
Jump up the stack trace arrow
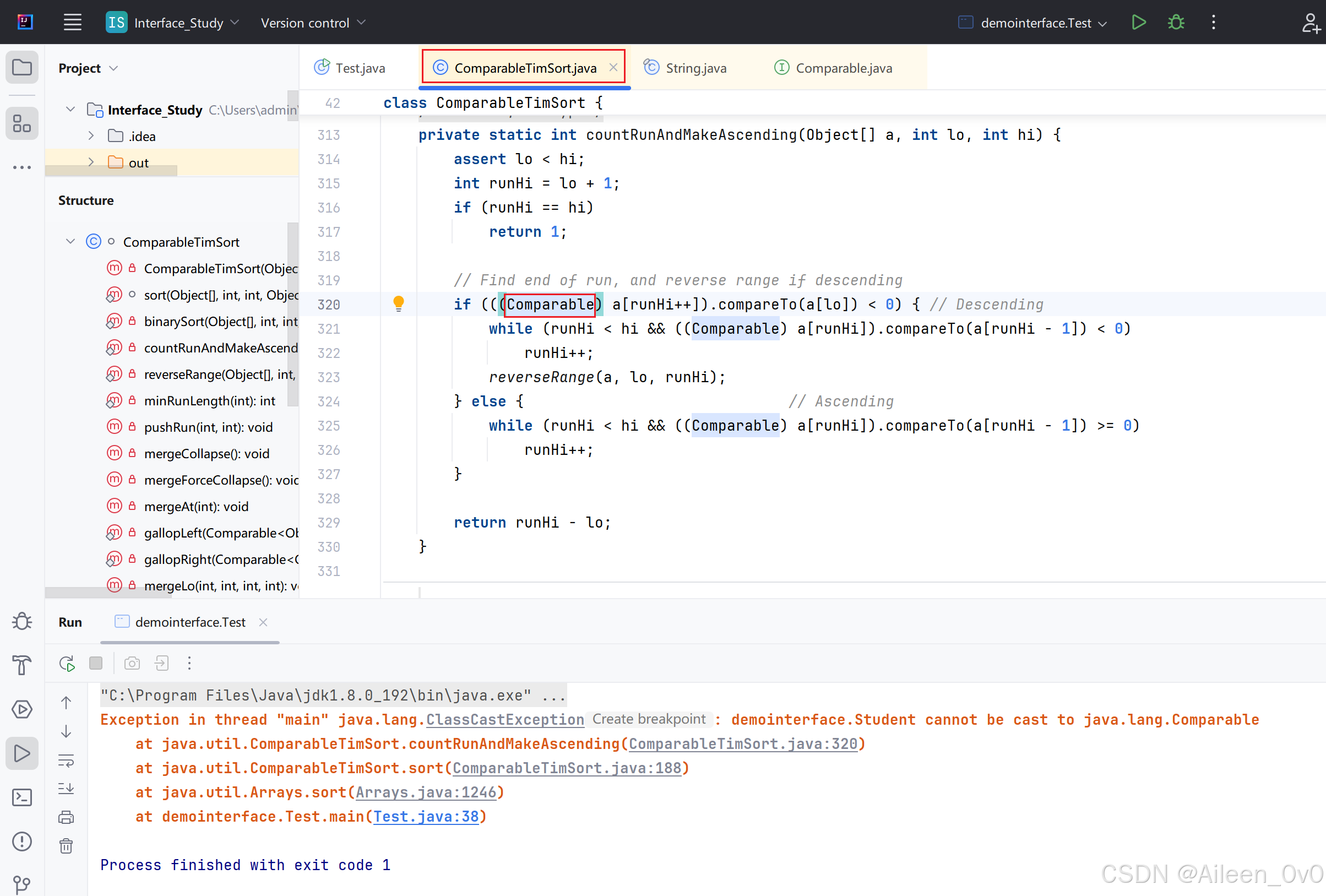[x=66, y=703]
